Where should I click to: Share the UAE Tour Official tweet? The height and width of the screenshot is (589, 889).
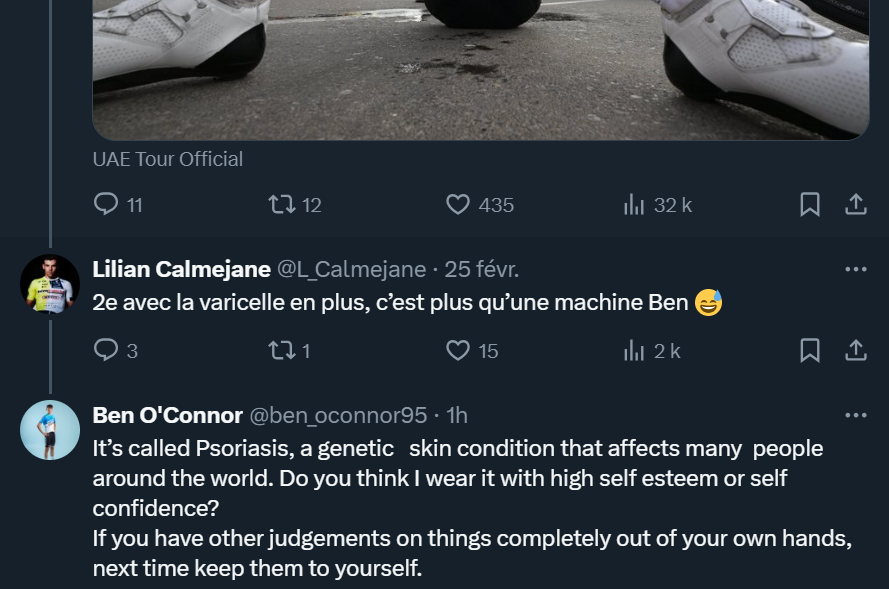point(856,205)
